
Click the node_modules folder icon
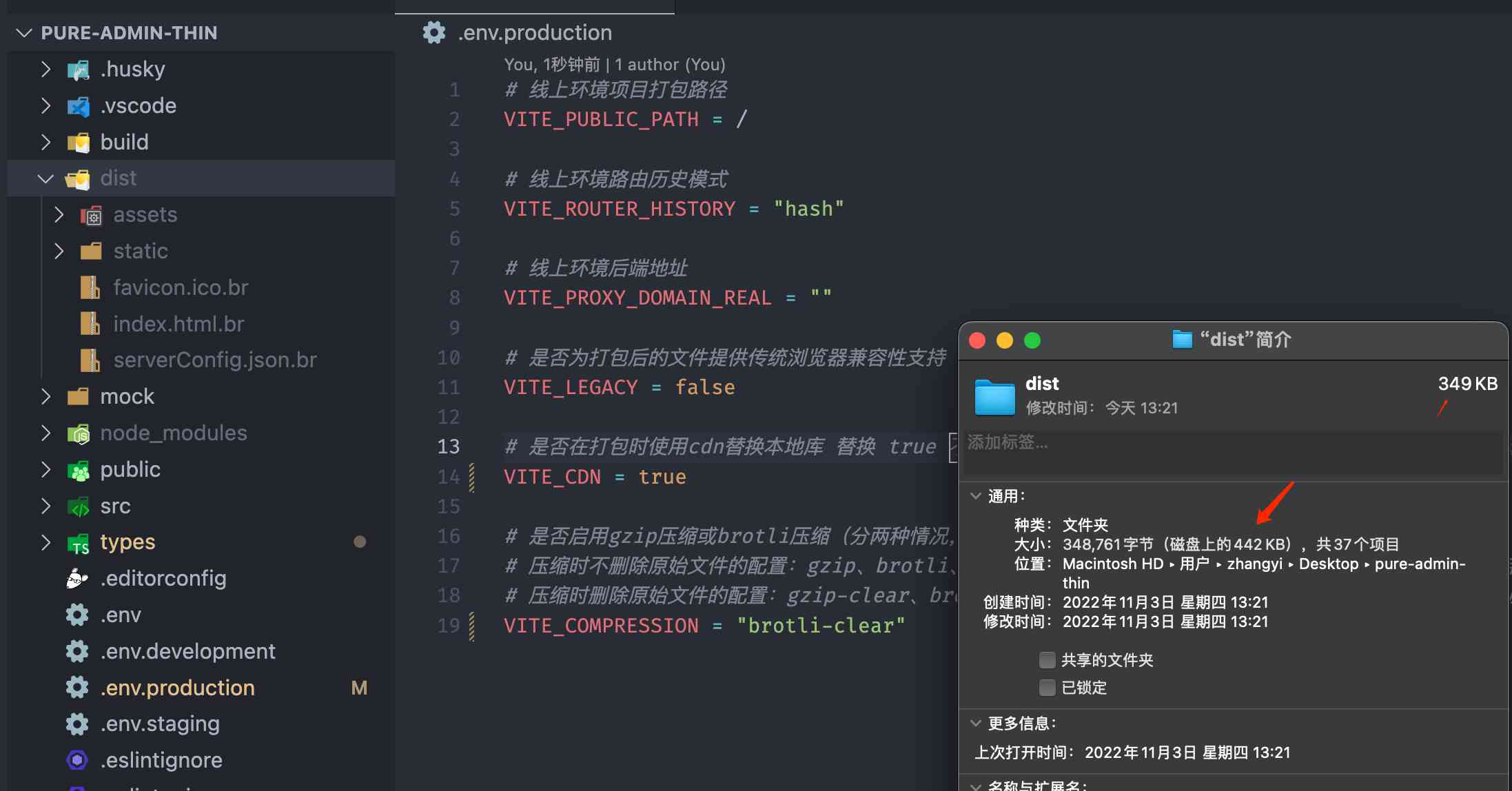(x=78, y=434)
